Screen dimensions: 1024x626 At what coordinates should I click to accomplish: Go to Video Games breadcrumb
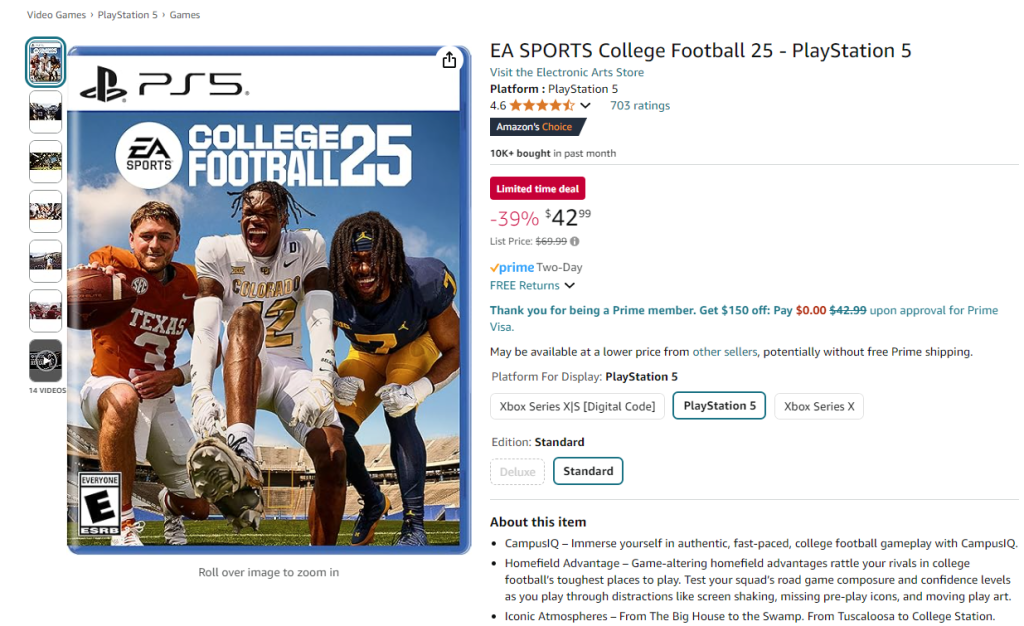coord(55,15)
